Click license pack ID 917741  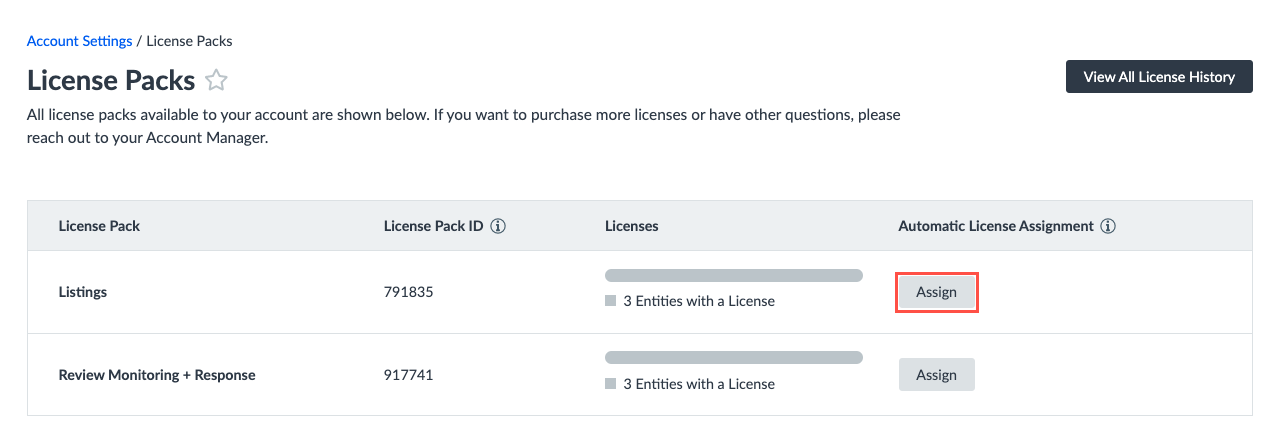coord(408,375)
